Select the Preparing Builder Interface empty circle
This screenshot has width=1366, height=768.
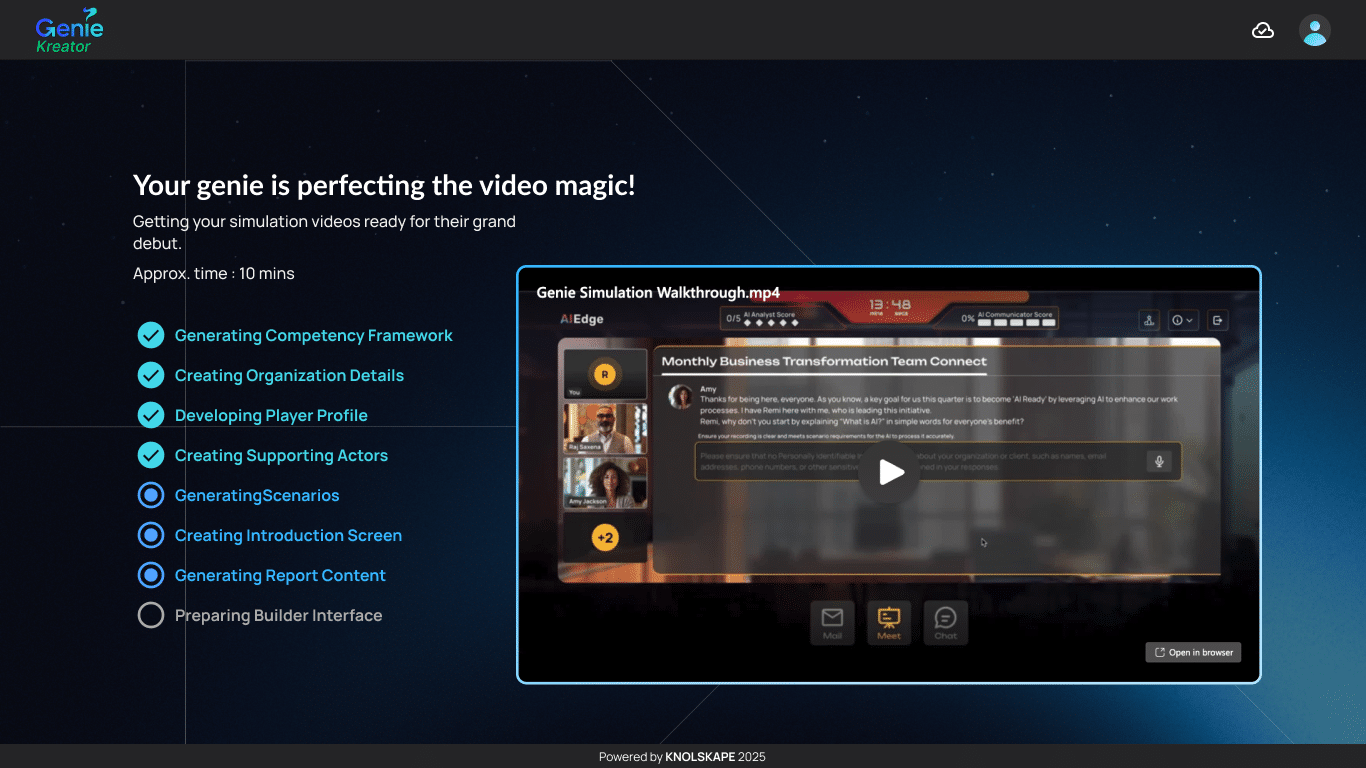(151, 615)
